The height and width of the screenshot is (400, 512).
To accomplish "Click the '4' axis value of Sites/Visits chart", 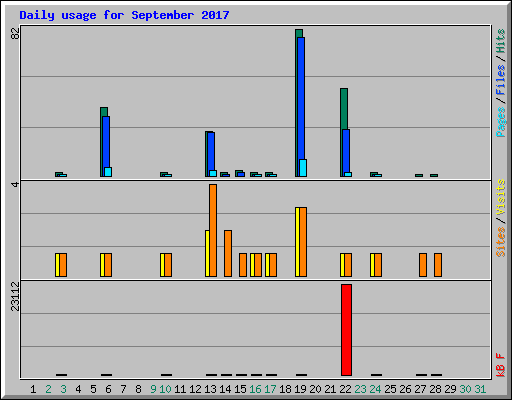I will click(x=15, y=184).
